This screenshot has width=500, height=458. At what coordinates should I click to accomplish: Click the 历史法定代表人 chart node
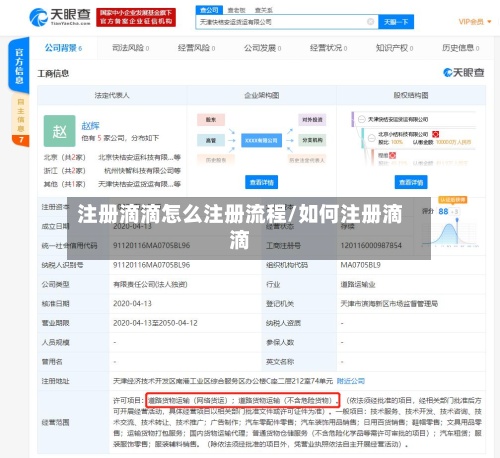(307, 160)
